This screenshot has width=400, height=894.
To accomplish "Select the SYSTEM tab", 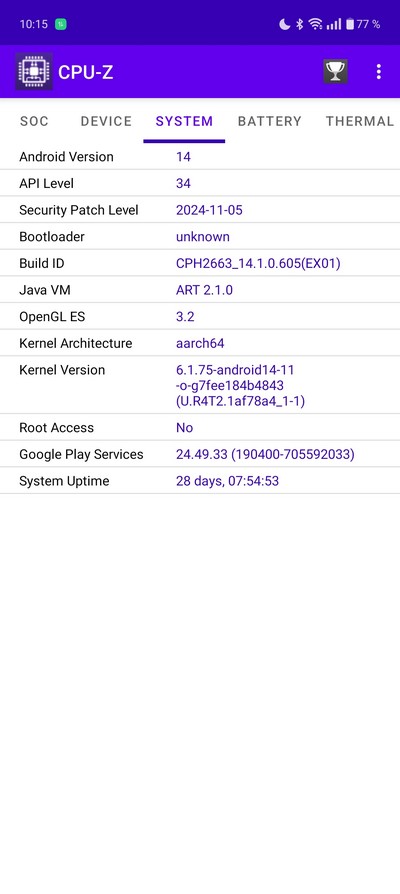I will tap(184, 121).
